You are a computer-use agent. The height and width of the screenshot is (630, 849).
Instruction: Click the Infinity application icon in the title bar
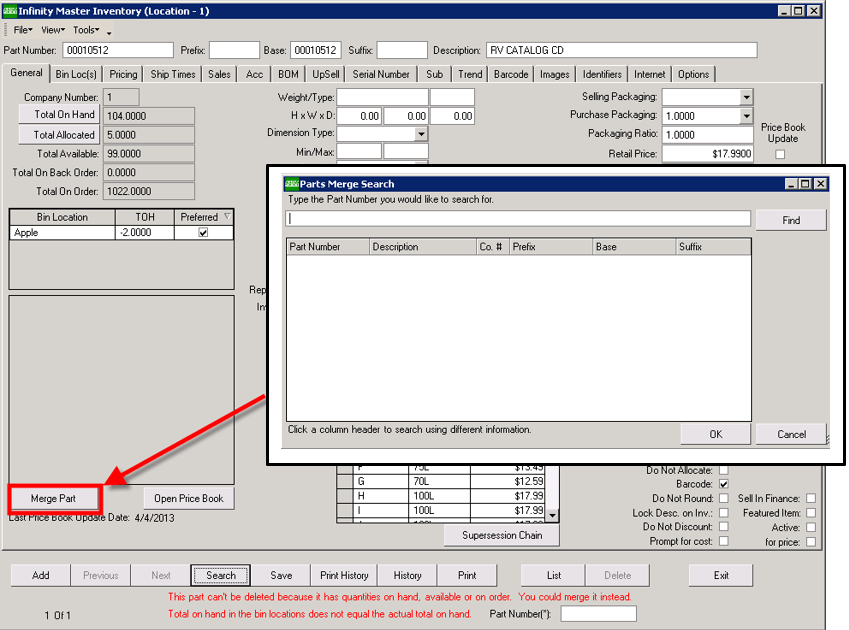point(10,11)
